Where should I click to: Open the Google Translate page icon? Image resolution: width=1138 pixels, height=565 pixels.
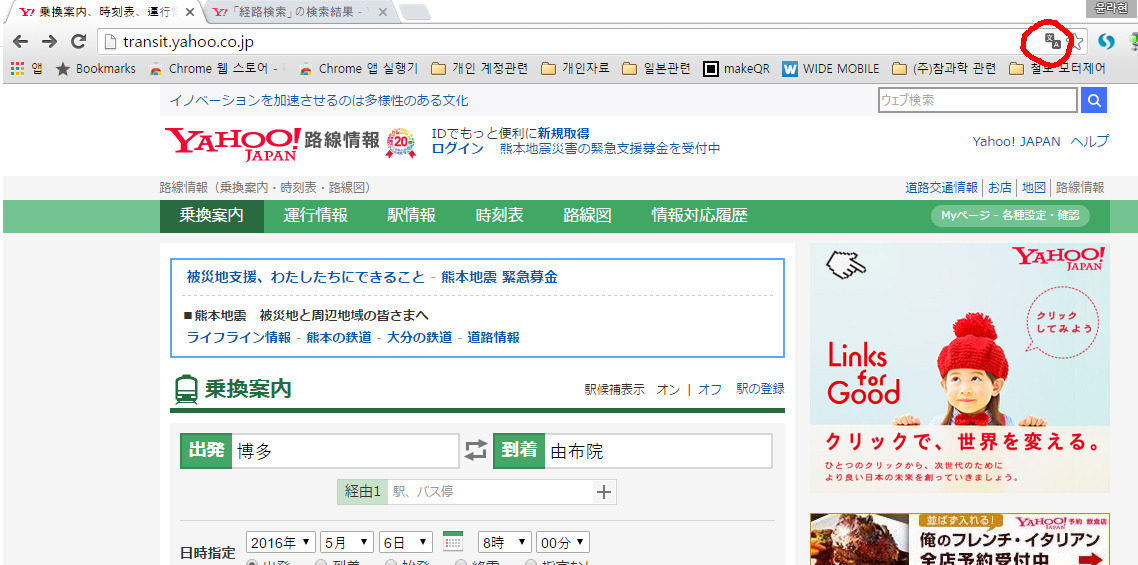coord(1052,41)
